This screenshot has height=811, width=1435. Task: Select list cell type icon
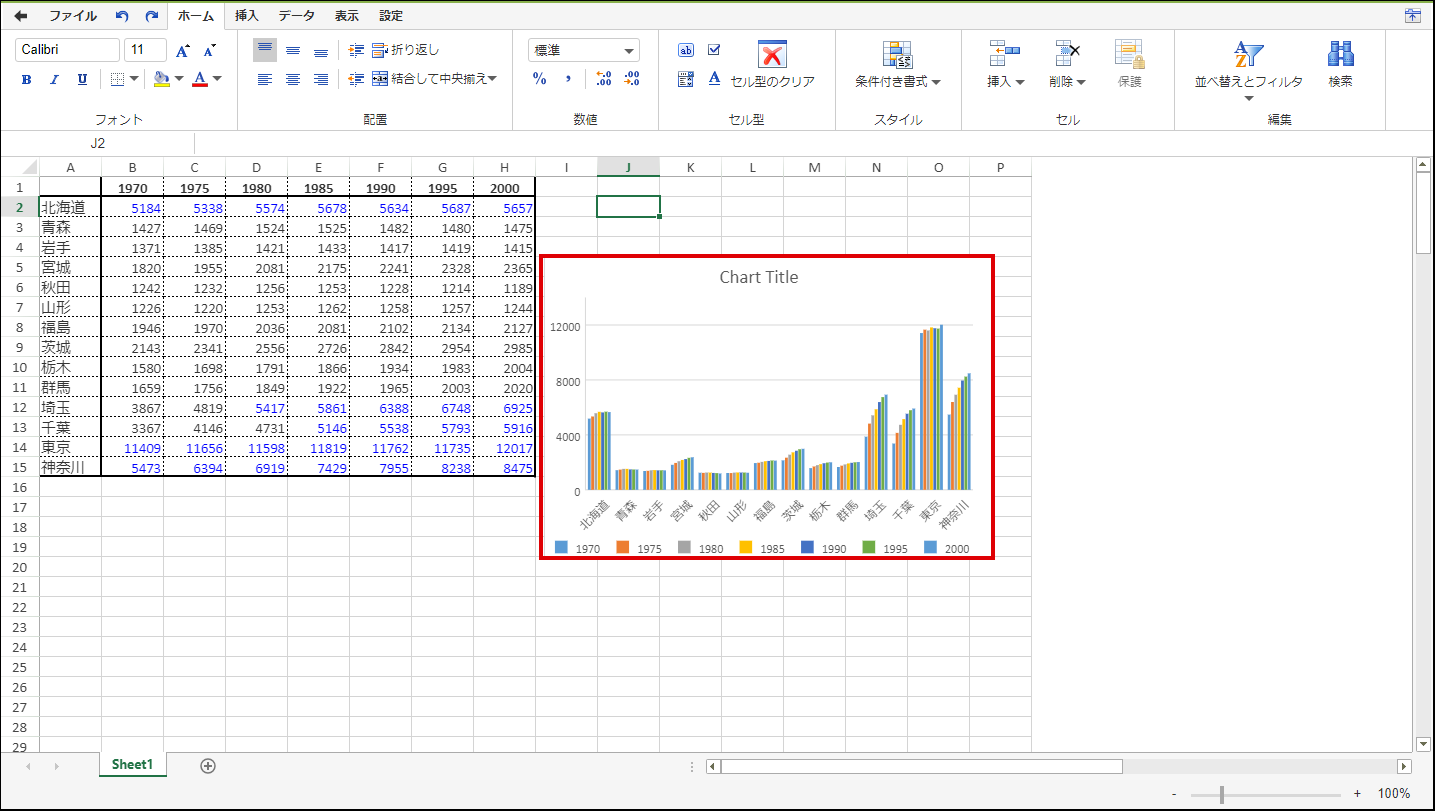(x=686, y=79)
